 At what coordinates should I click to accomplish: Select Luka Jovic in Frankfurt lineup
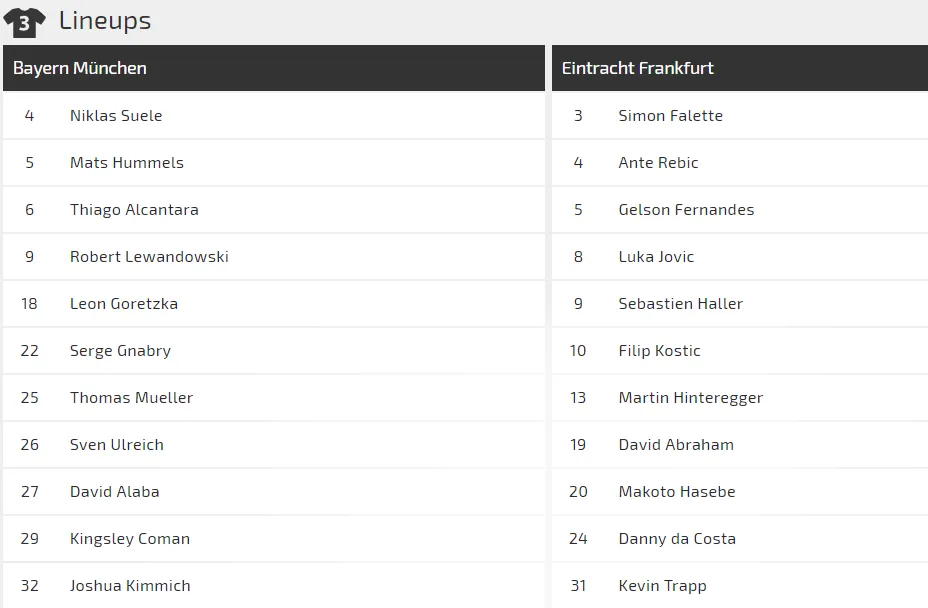[x=656, y=257]
